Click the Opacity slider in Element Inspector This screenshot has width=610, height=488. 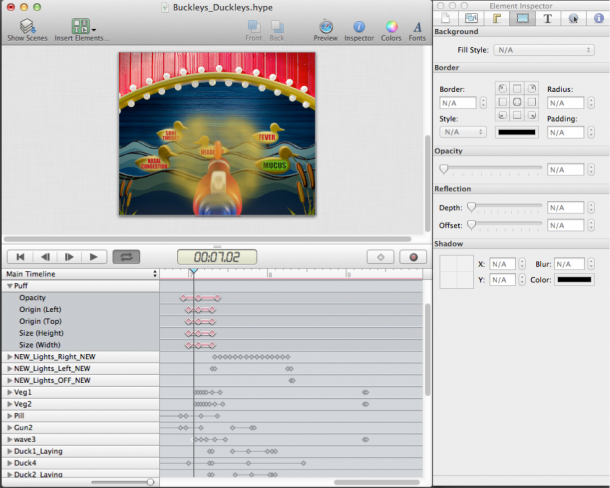pos(491,169)
